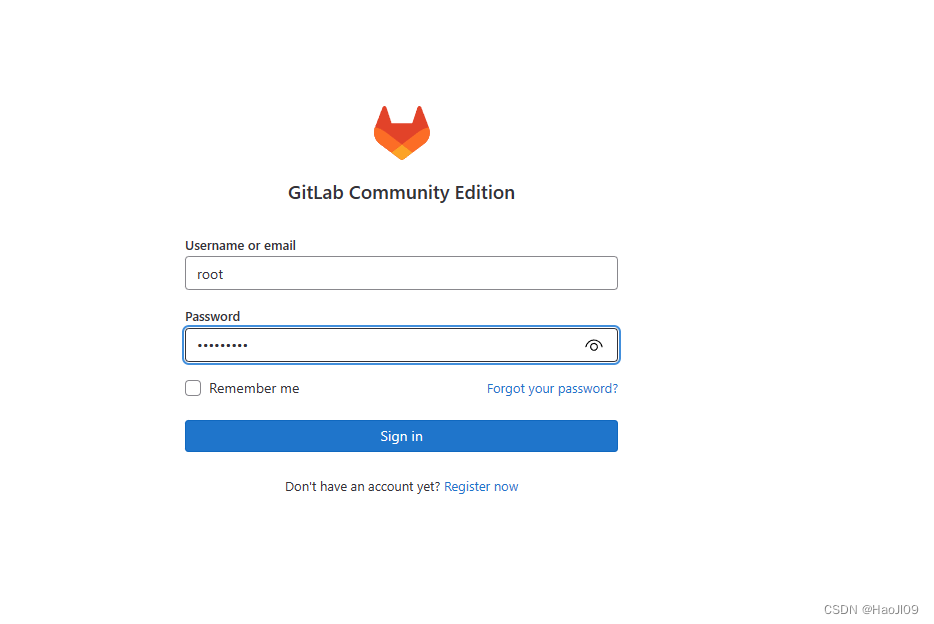
Task: Click the orange tanuki logo above title
Action: tap(401, 133)
